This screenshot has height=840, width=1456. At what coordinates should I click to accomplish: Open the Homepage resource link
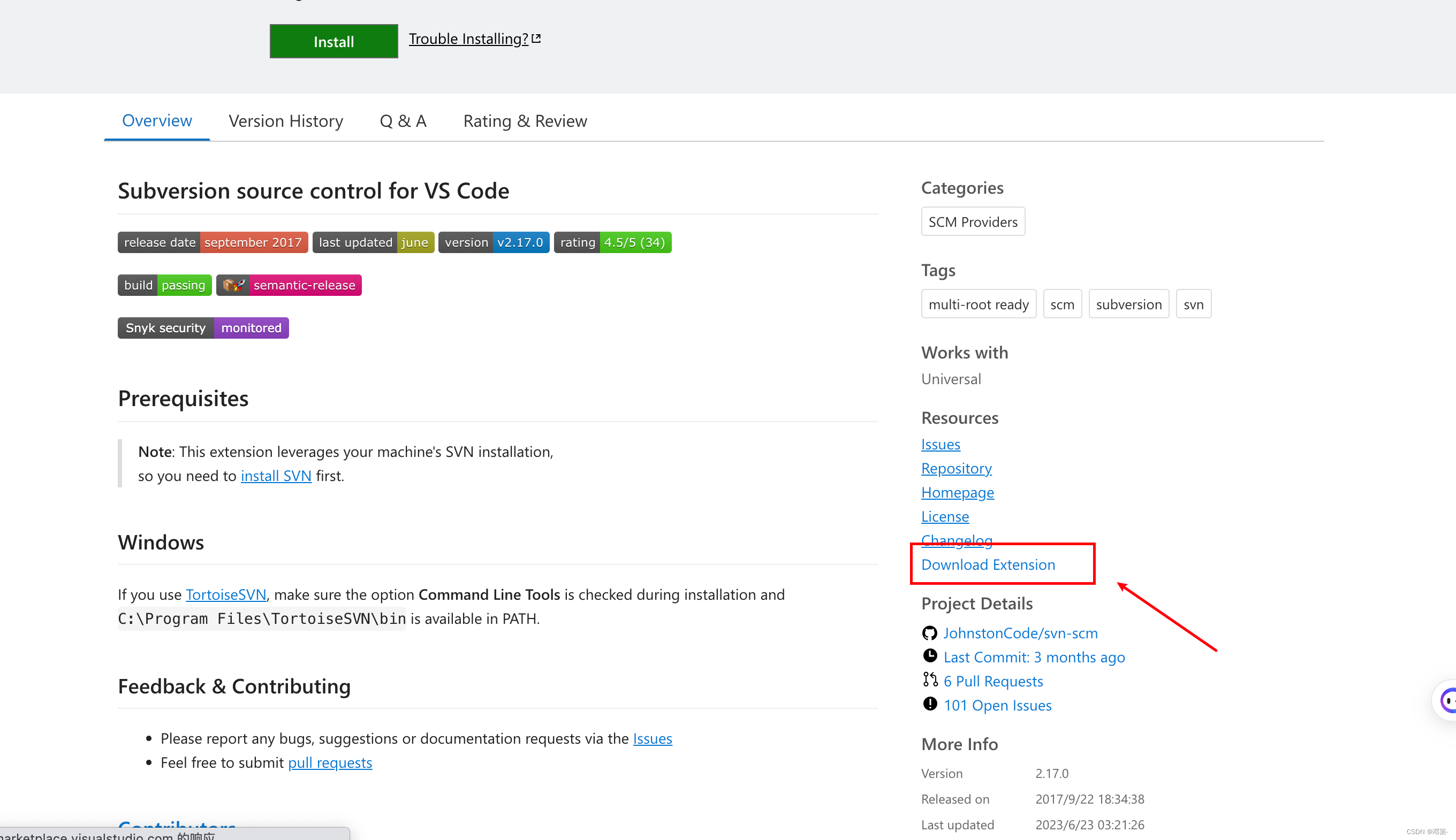pyautogui.click(x=957, y=493)
